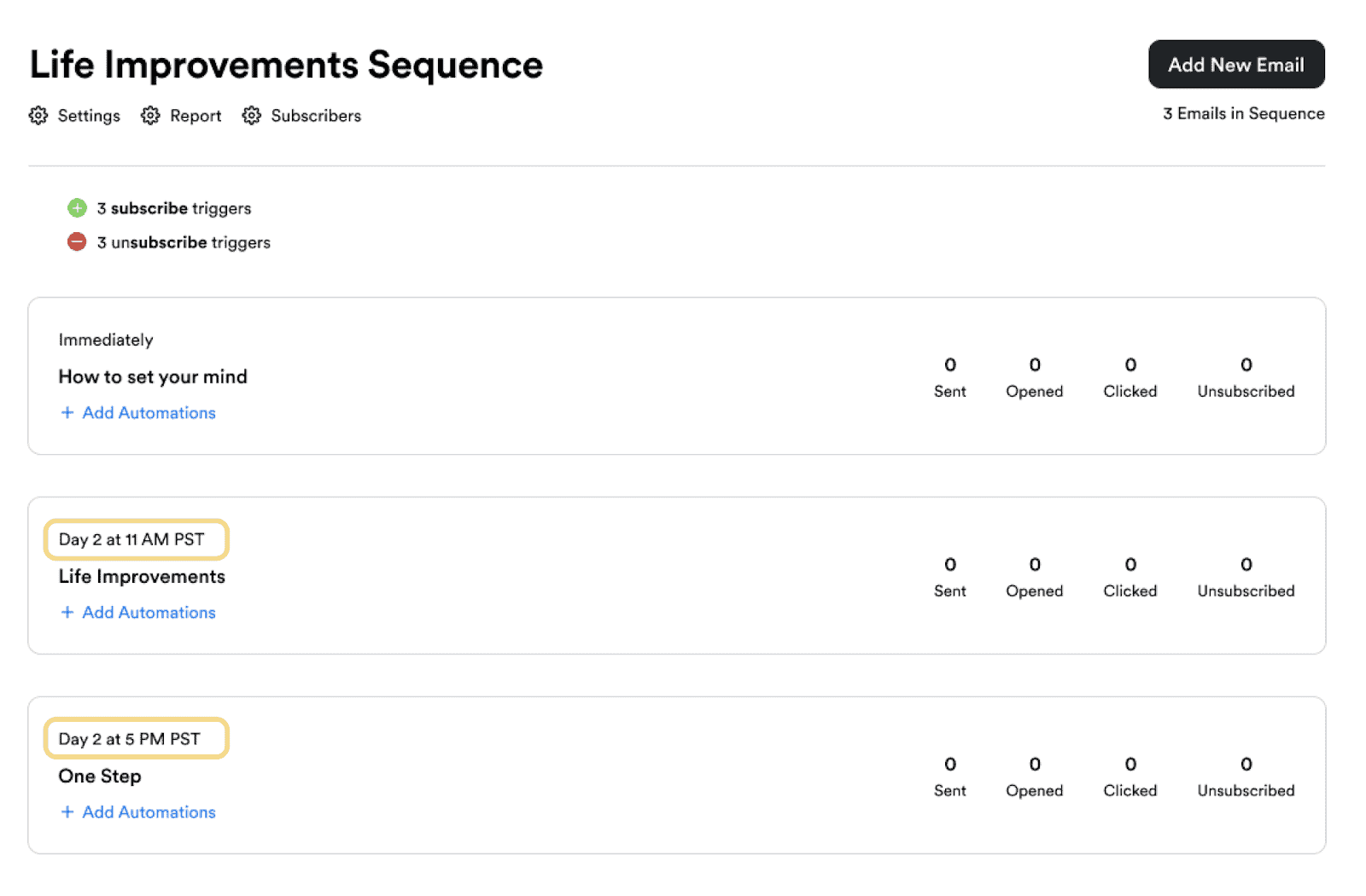1366x896 pixels.
Task: Click the plus icon beside Add Automations under How to set your mind
Action: click(67, 412)
